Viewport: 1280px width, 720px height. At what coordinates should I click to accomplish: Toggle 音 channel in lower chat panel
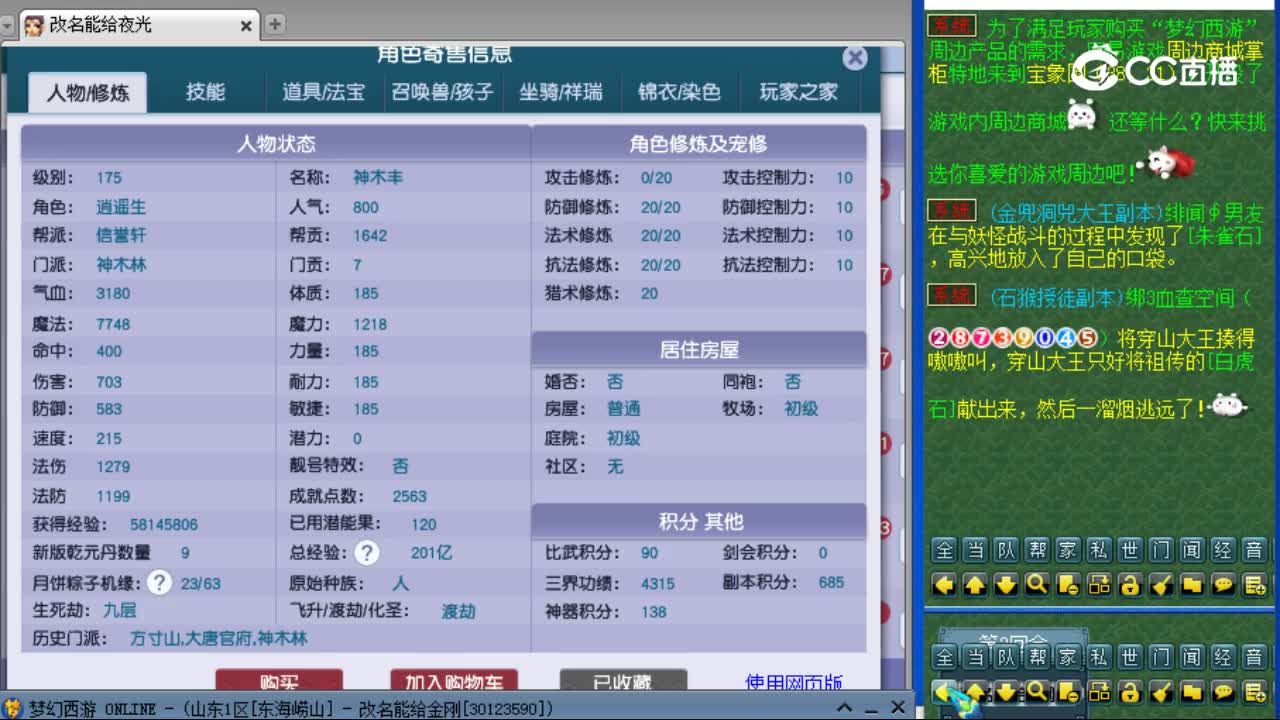click(x=1254, y=657)
